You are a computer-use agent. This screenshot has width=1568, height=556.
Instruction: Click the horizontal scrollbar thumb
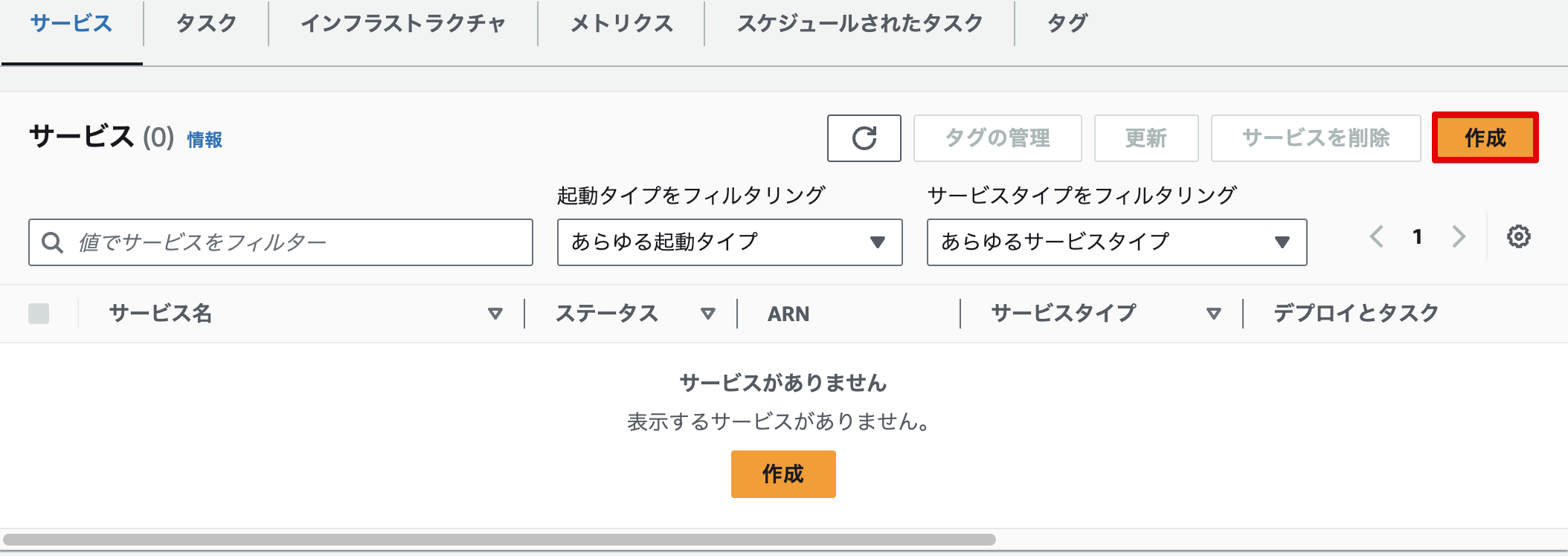499,540
